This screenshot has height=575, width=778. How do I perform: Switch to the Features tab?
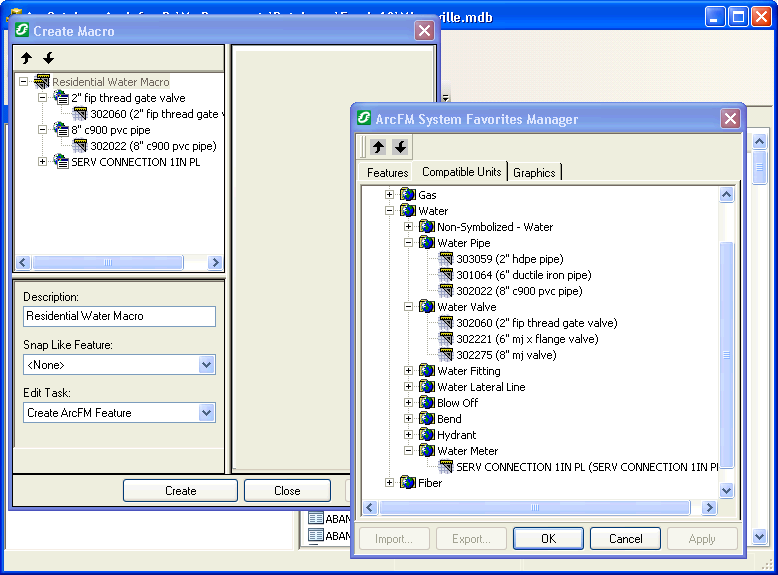coord(387,173)
